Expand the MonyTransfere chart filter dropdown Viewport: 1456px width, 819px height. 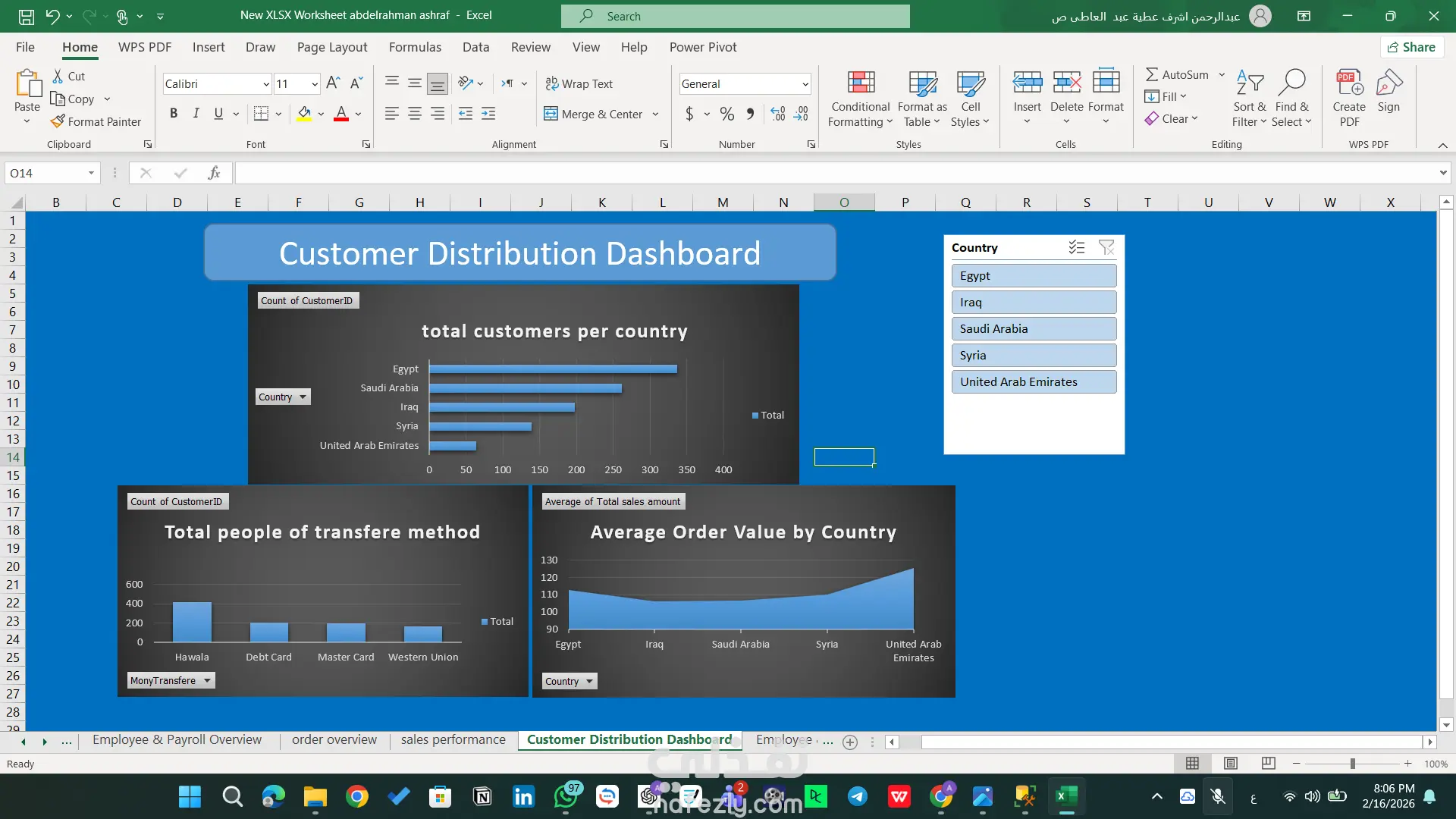(207, 680)
